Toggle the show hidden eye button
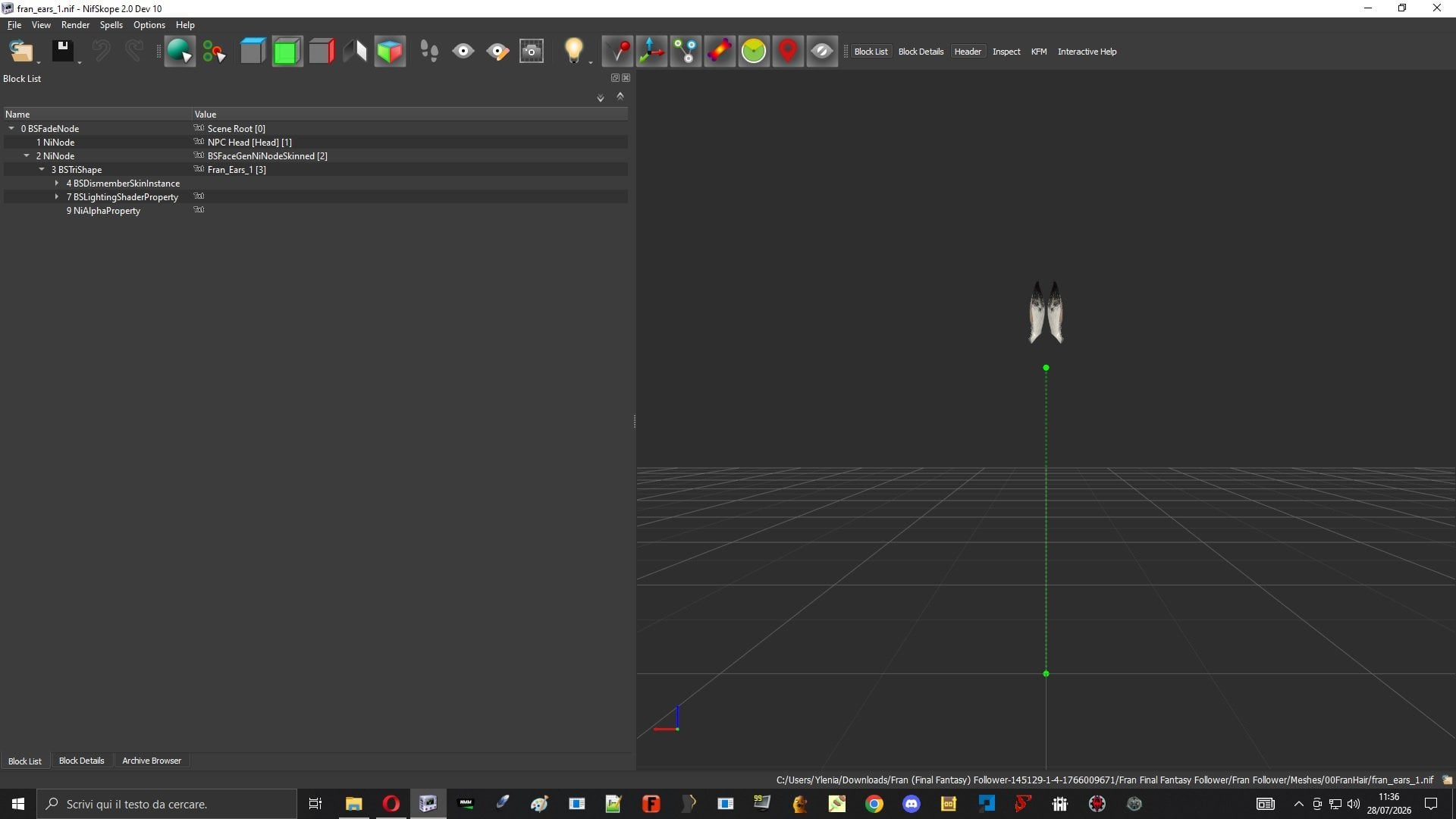1456x819 pixels. point(822,52)
